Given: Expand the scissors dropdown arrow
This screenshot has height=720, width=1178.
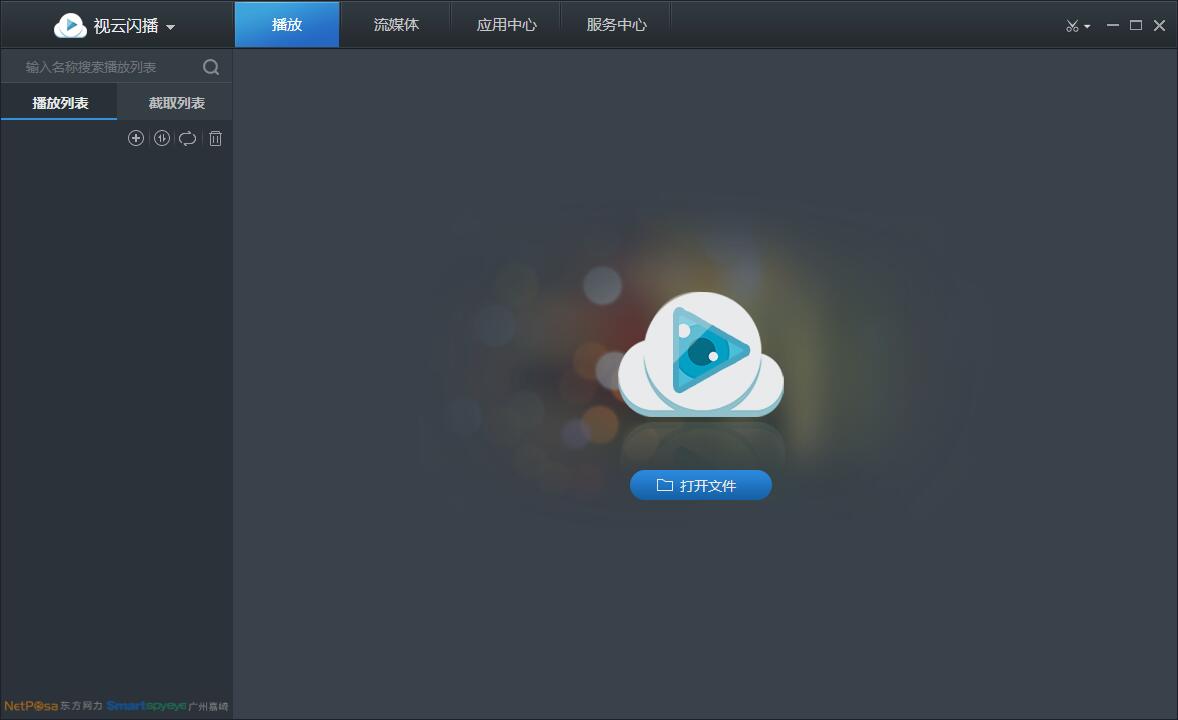Looking at the screenshot, I should click(x=1085, y=25).
